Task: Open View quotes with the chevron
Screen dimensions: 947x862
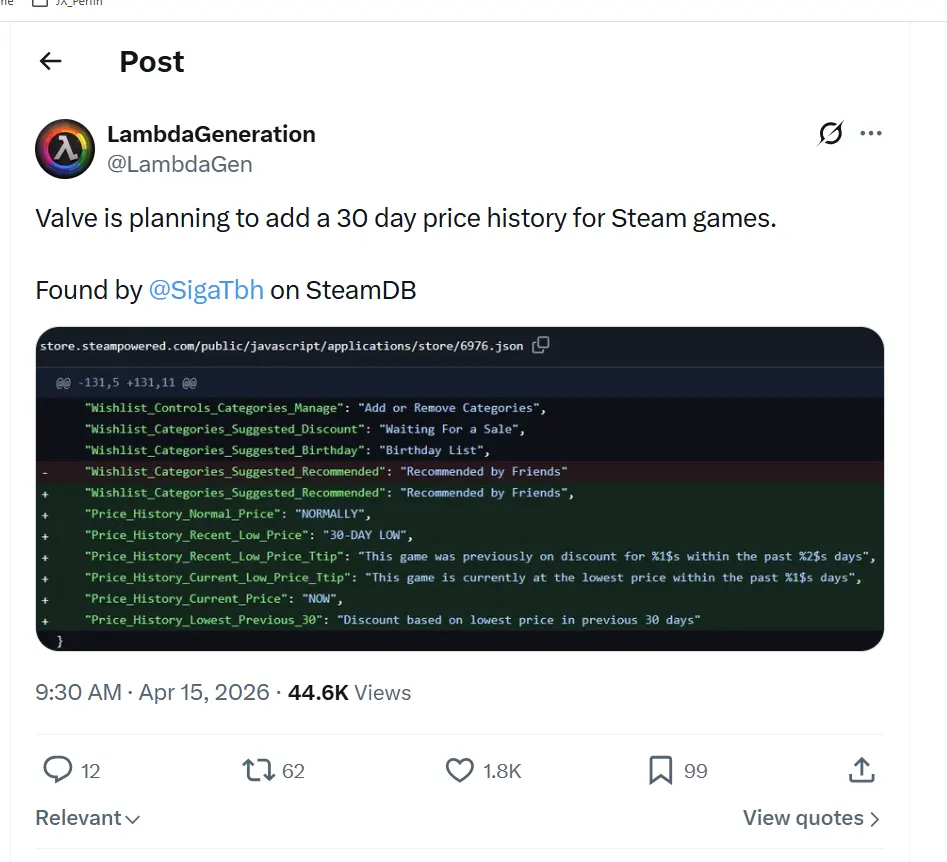Action: click(811, 818)
